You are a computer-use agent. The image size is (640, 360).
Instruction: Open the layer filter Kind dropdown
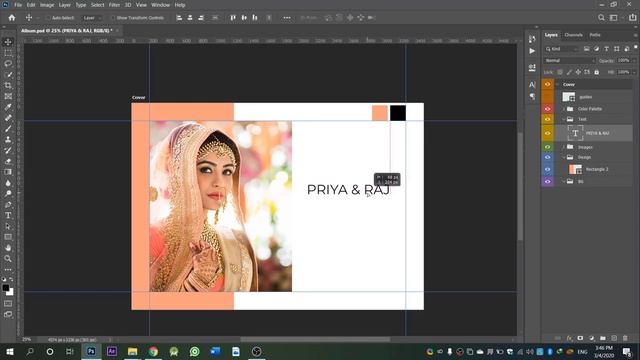pos(562,49)
